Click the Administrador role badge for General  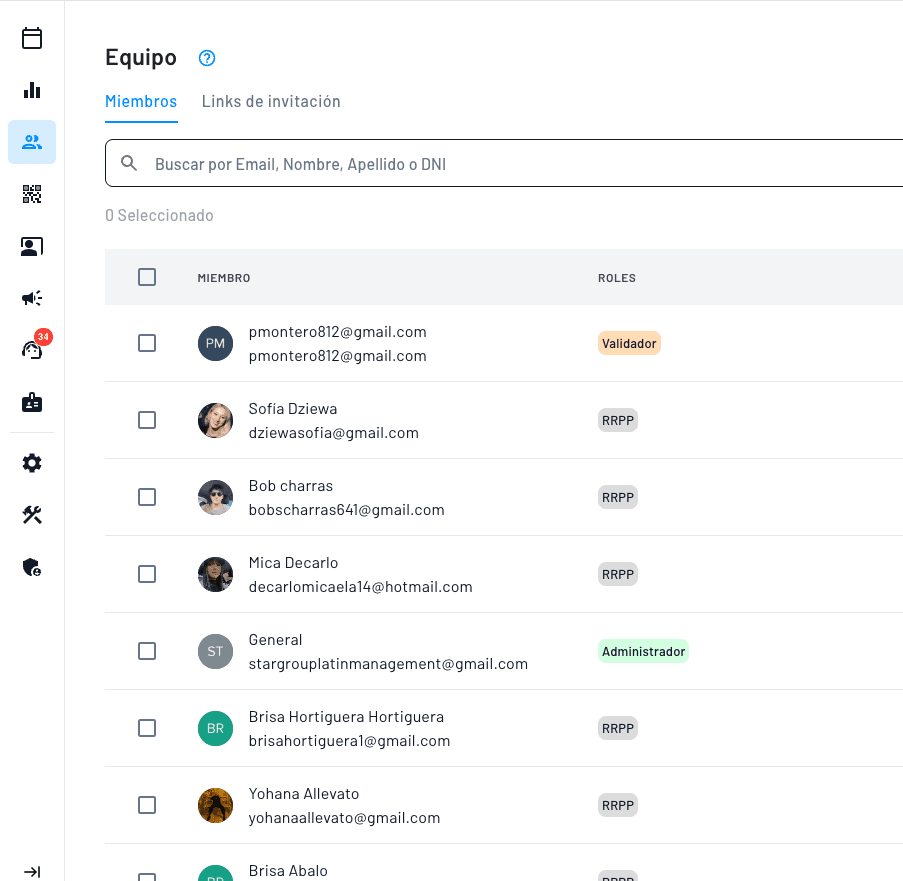coord(643,651)
